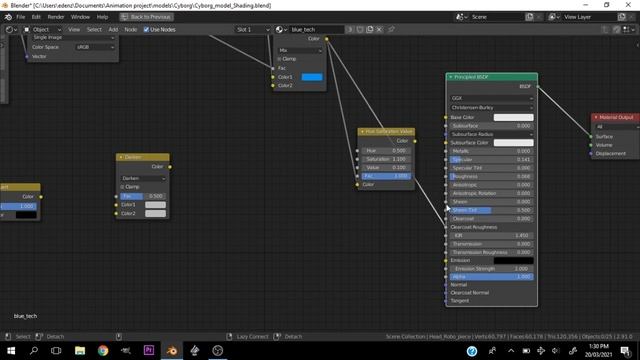640x360 pixels.
Task: Open Blender from the Windows taskbar
Action: (x=172, y=351)
